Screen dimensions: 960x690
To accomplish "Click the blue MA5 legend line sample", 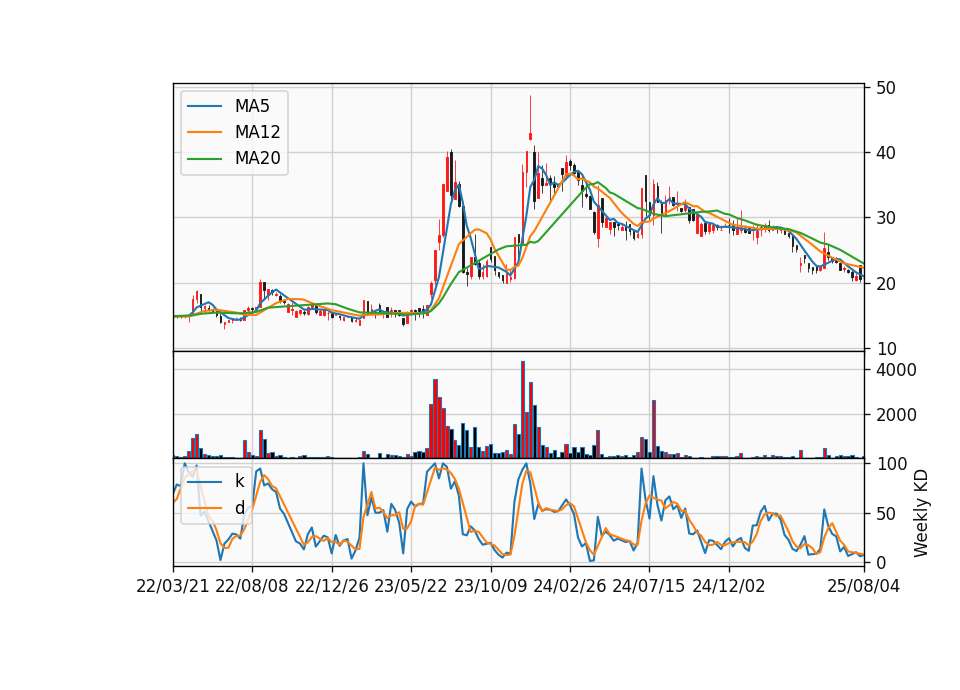I will (204, 107).
